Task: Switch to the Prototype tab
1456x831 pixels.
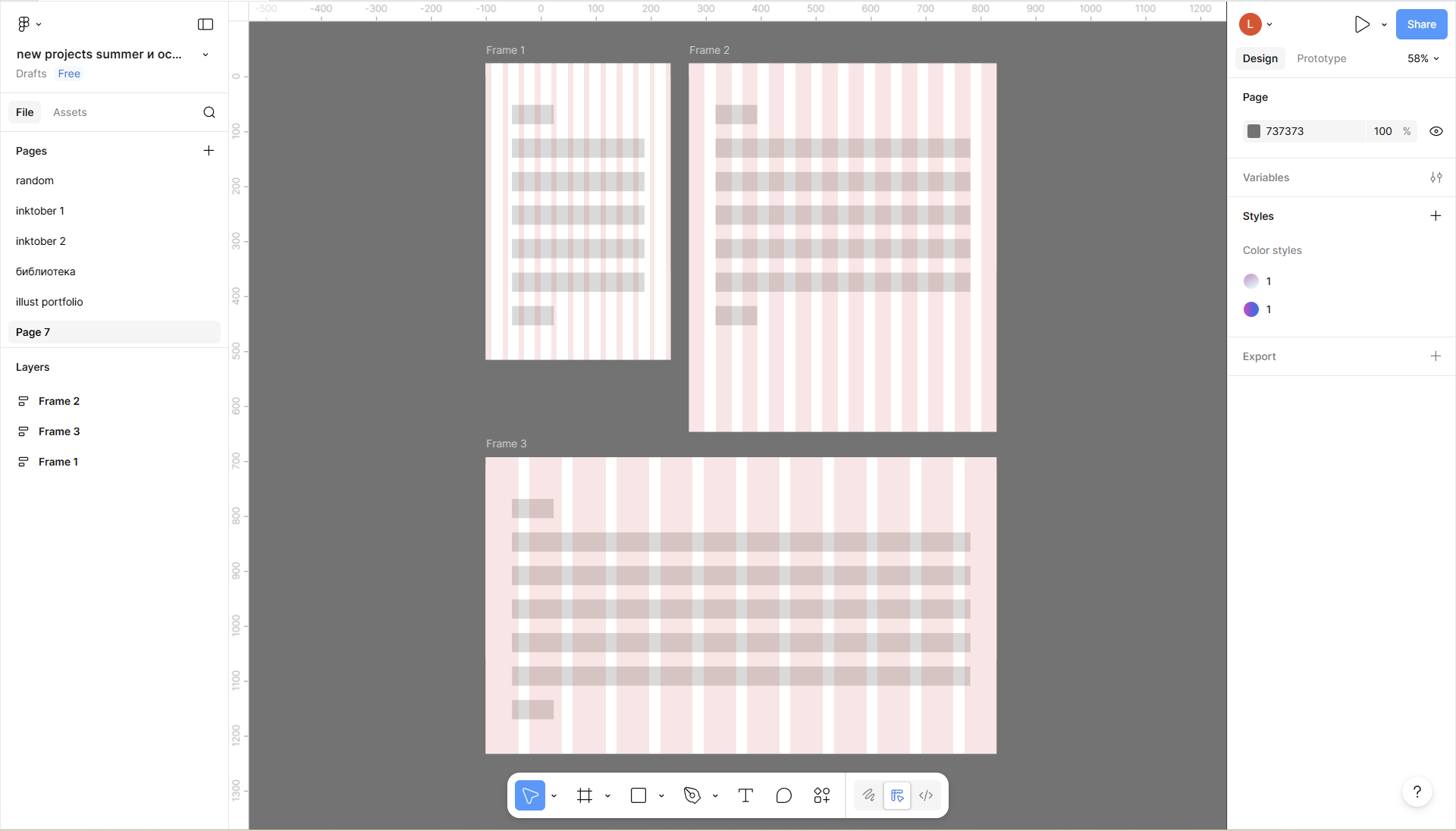Action: 1321,58
